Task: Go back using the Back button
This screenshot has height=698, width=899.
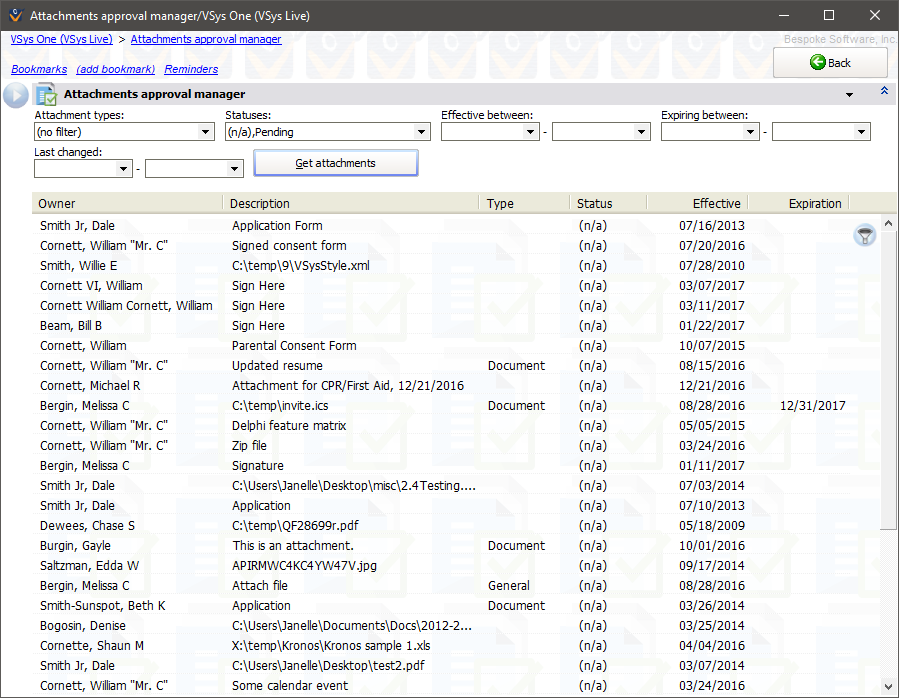Action: (830, 63)
